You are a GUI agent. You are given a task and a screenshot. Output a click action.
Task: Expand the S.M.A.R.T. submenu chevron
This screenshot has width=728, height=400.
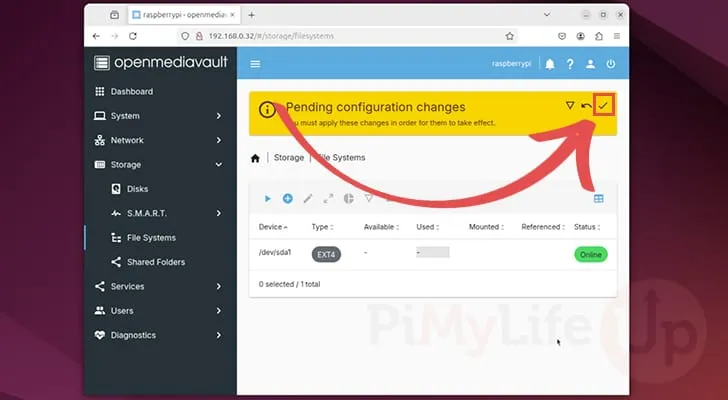[x=219, y=213]
